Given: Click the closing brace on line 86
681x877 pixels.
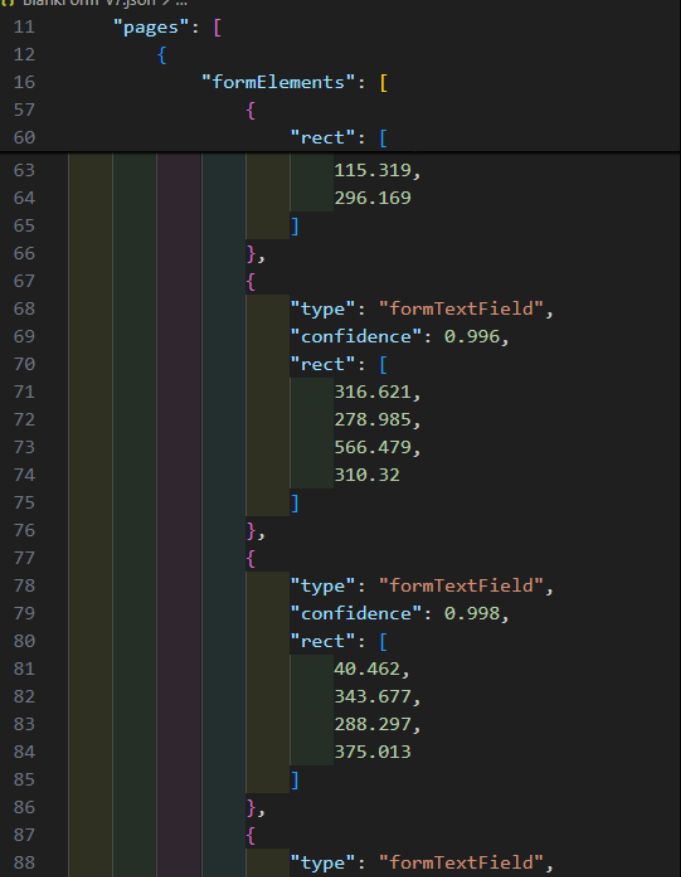Looking at the screenshot, I should [250, 807].
